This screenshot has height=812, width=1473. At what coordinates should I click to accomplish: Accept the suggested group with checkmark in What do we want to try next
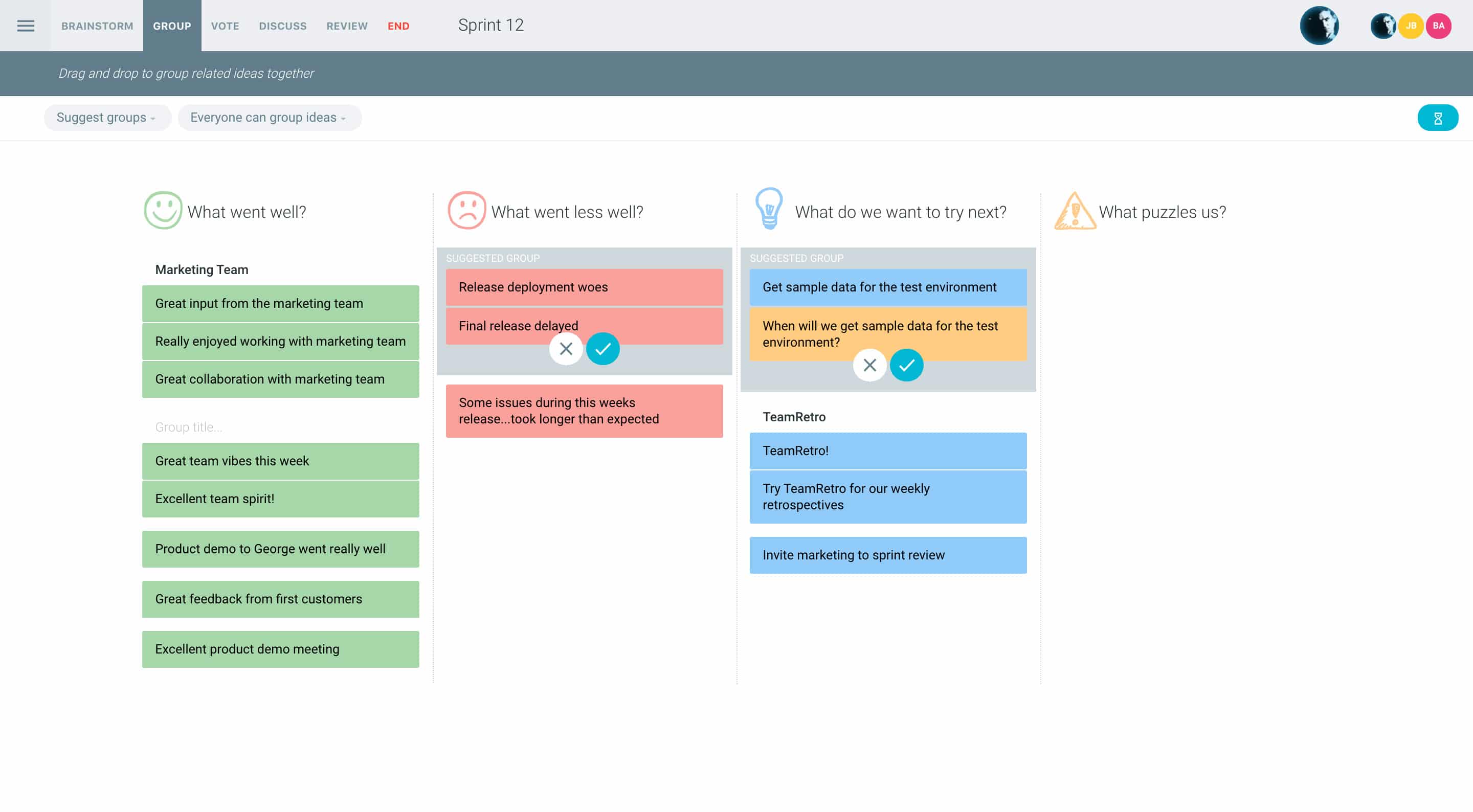(x=906, y=364)
